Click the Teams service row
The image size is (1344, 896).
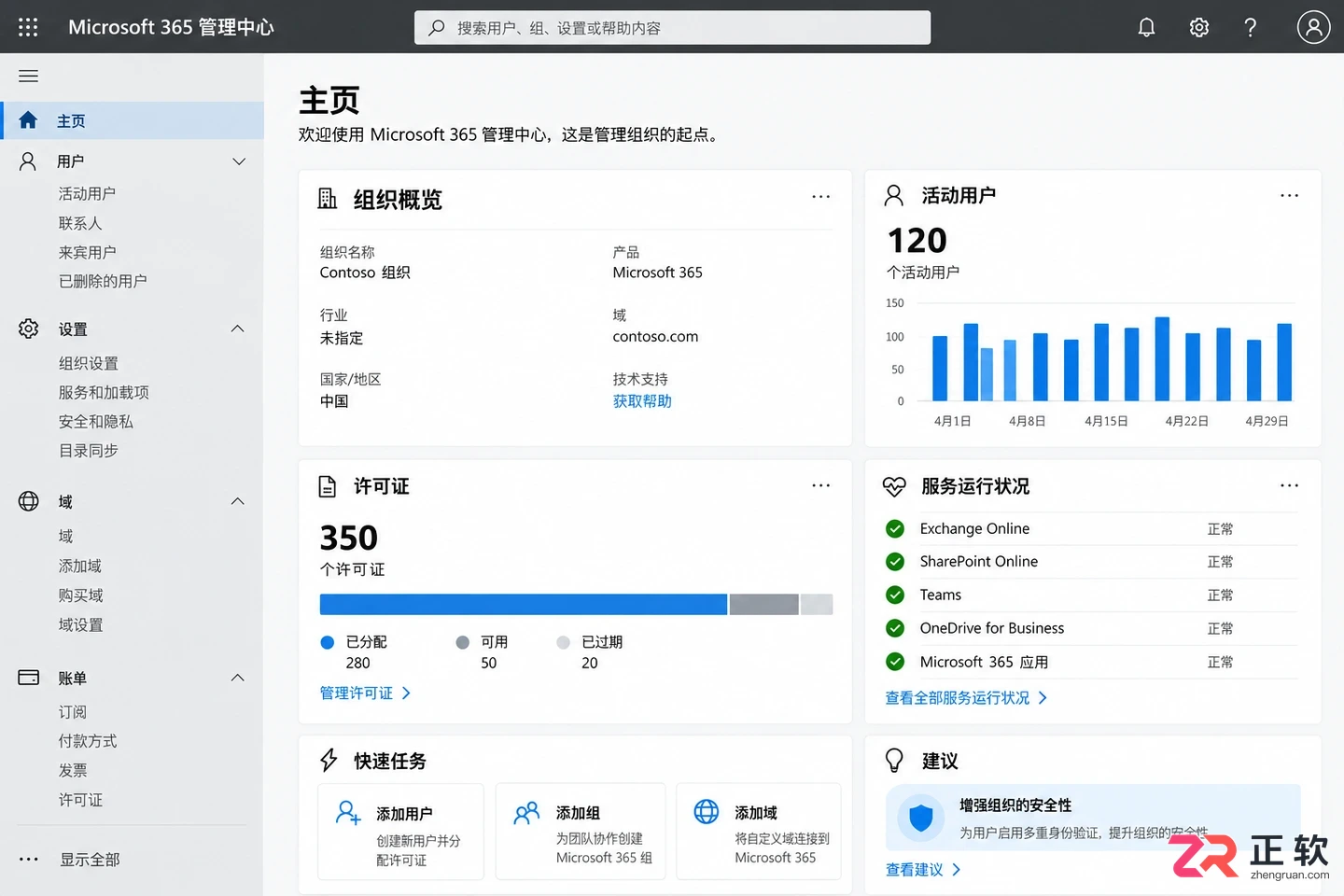(1090, 595)
